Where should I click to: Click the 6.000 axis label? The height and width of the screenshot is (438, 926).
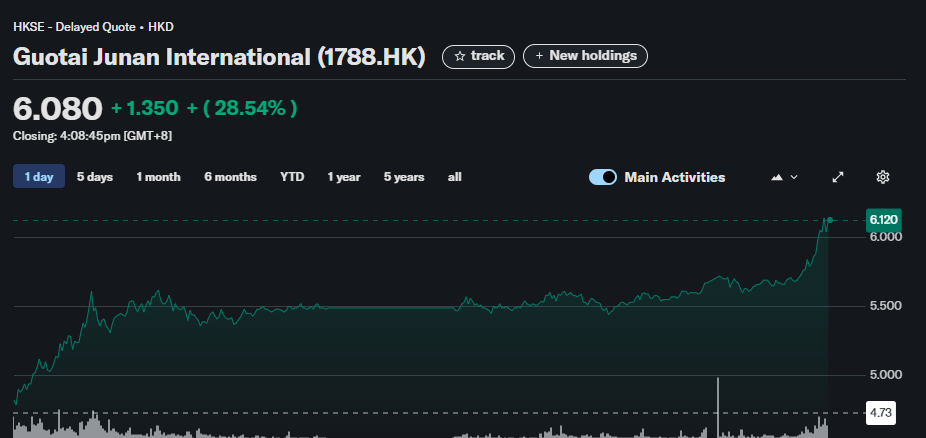(x=885, y=237)
